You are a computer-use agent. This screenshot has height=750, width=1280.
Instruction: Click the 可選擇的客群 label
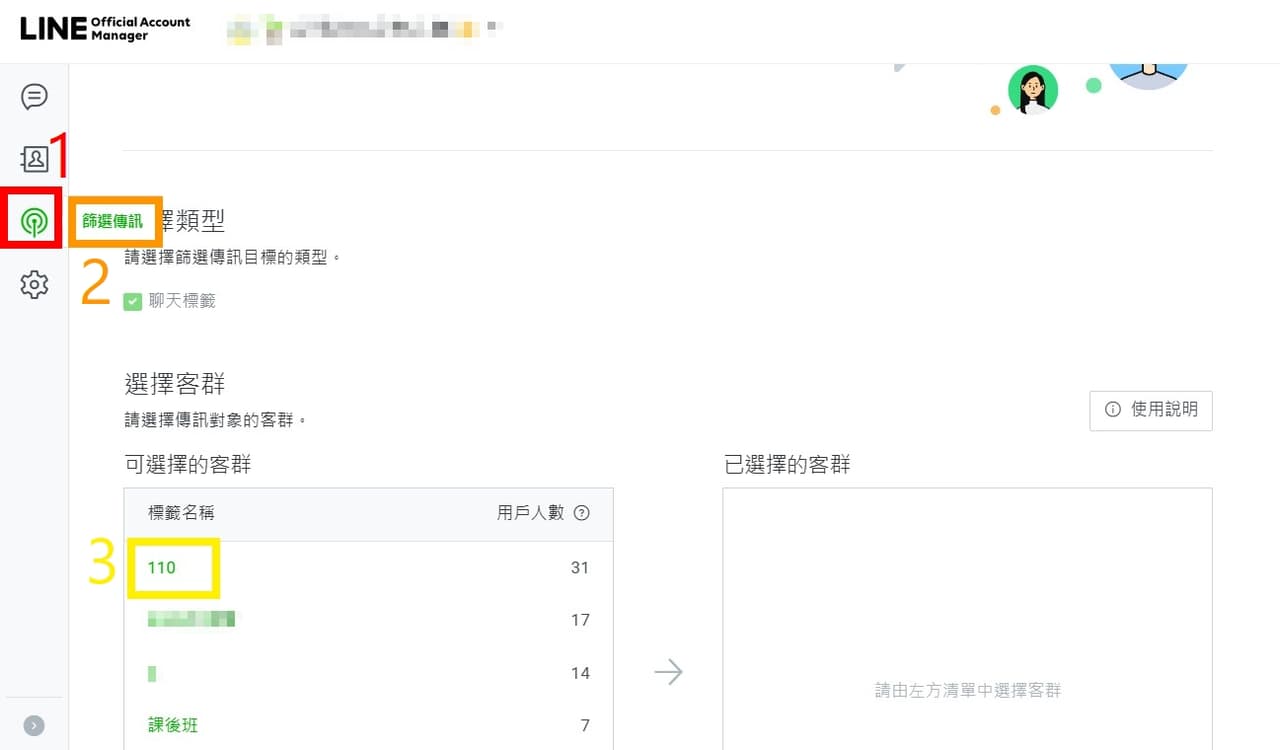188,465
